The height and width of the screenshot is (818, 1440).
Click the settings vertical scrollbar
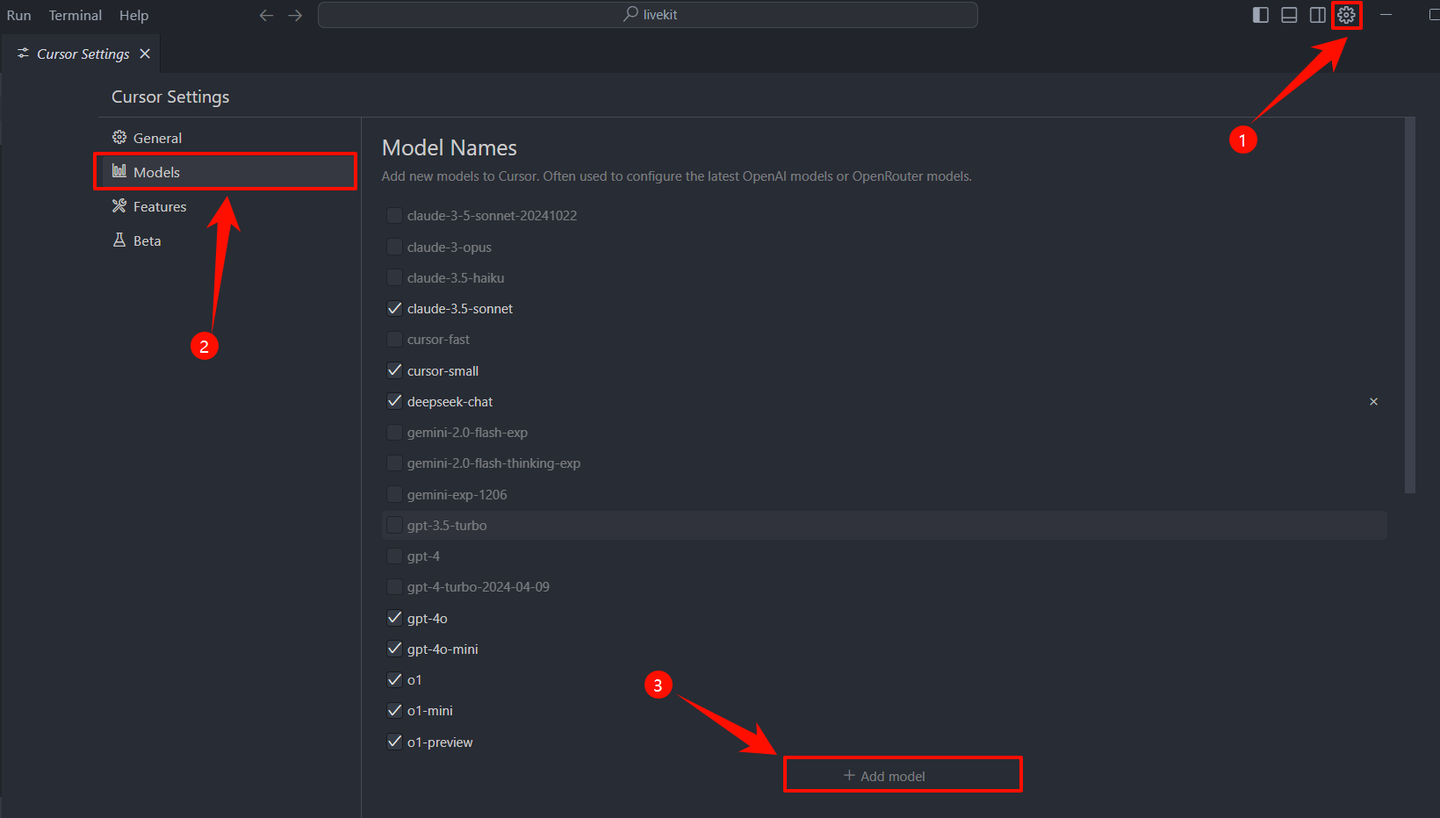pos(1410,305)
